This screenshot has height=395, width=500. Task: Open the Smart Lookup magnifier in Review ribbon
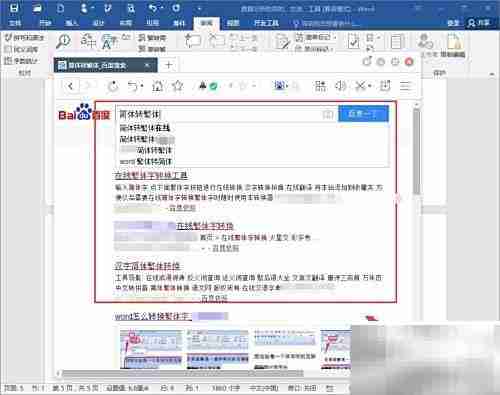(x=63, y=41)
